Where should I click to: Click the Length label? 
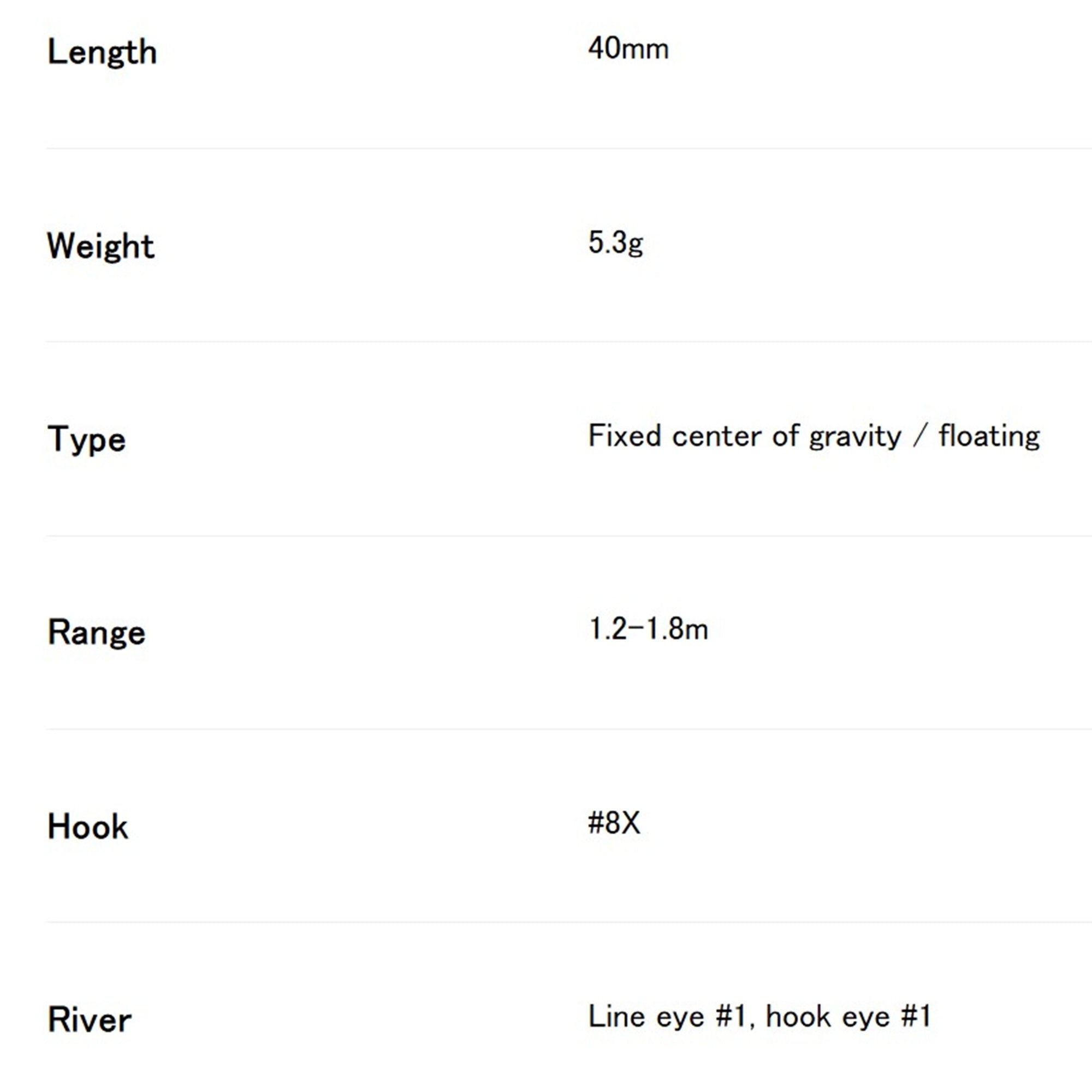tap(102, 52)
